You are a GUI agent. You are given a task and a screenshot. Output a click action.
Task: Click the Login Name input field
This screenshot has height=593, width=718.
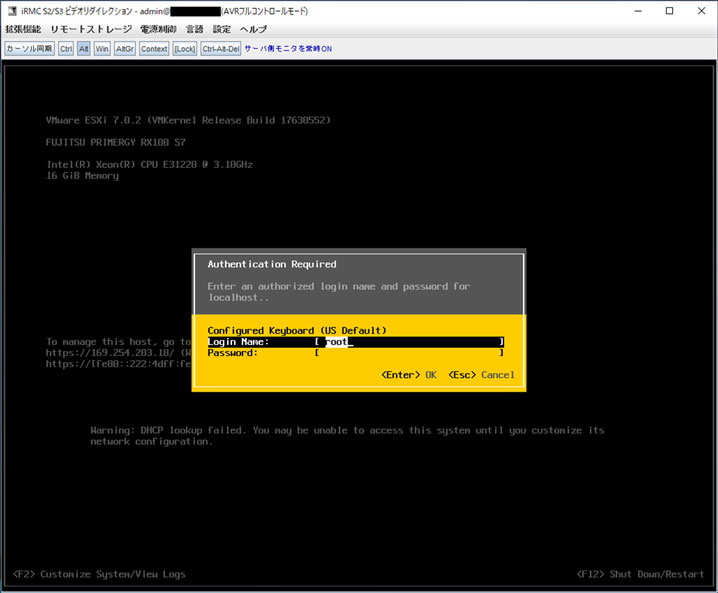[409, 342]
